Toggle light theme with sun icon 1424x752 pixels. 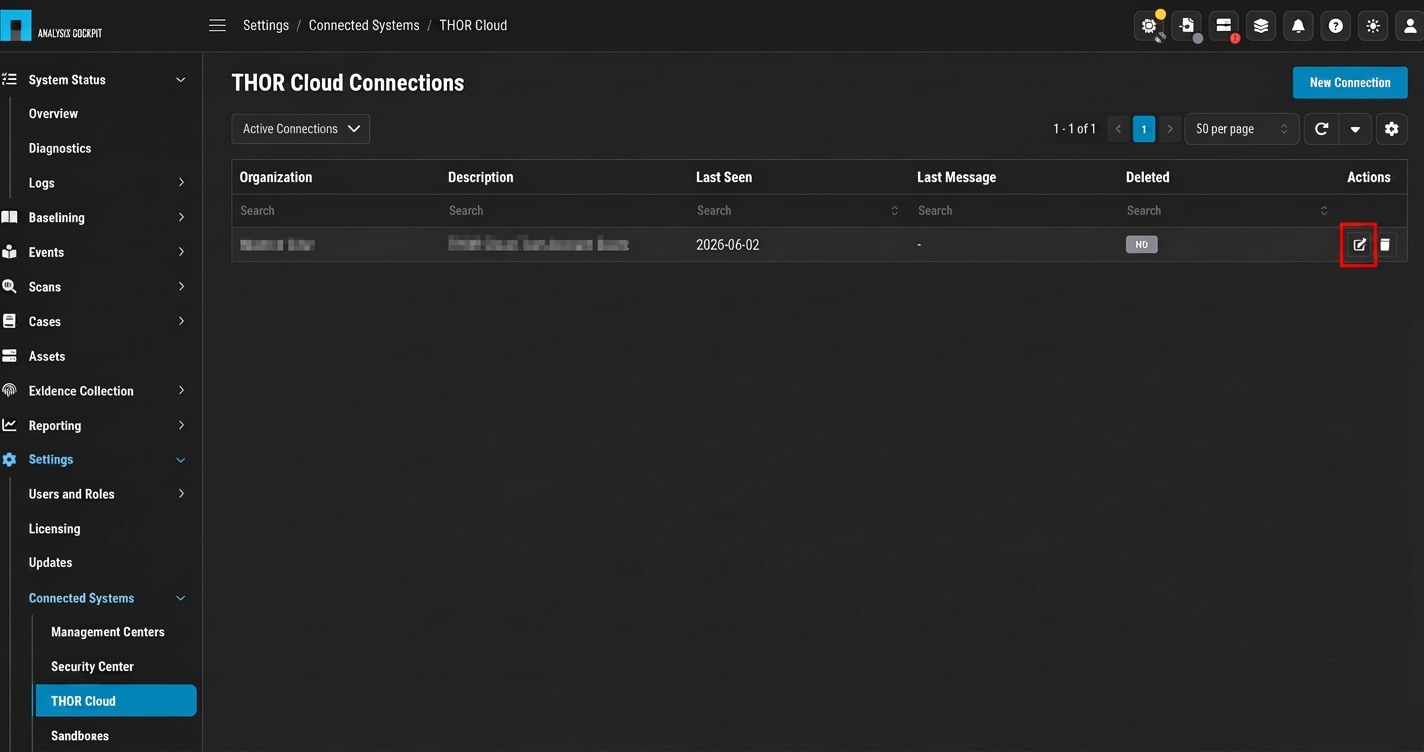[1373, 26]
